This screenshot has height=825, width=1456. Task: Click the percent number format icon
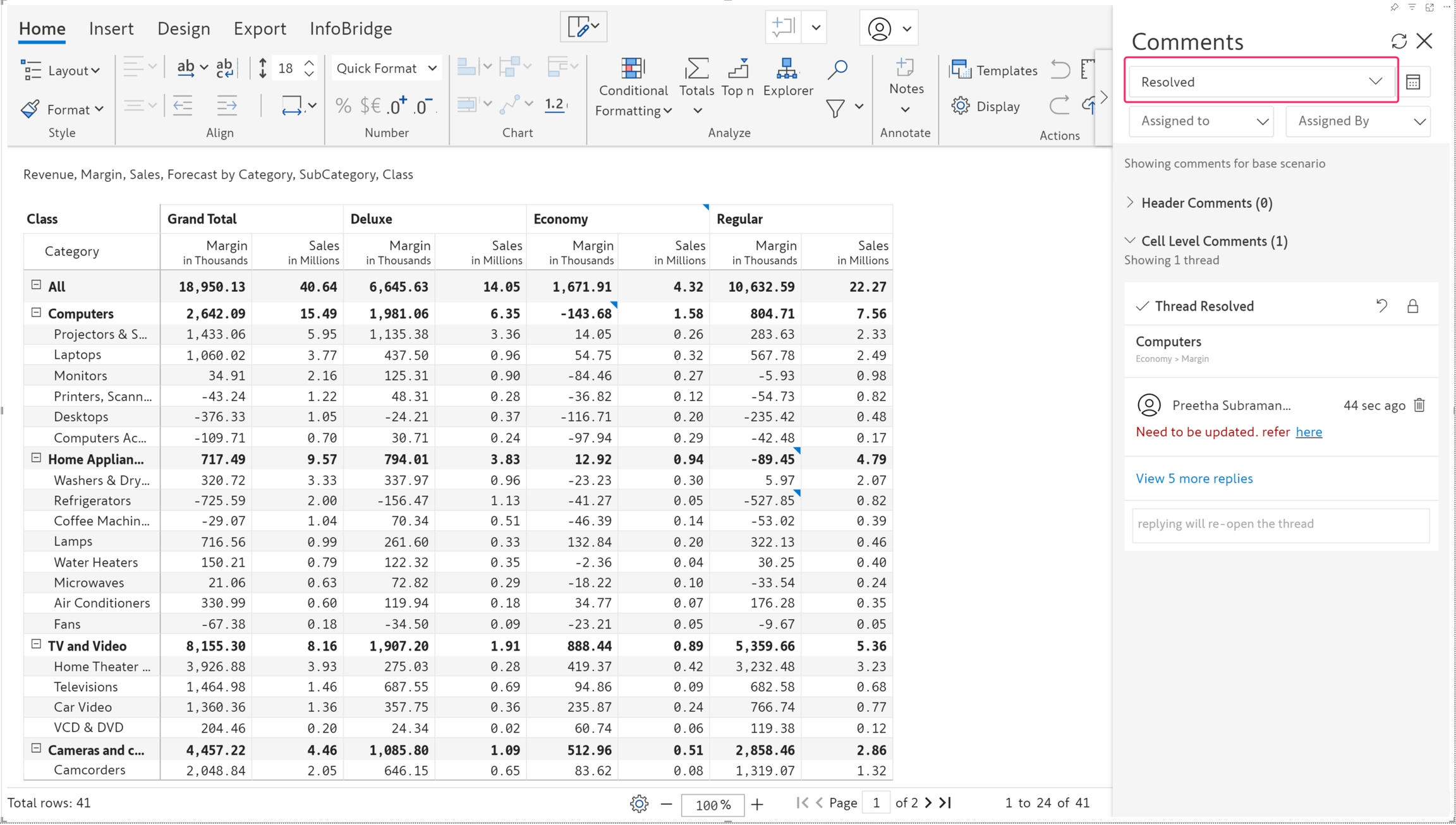(x=343, y=106)
